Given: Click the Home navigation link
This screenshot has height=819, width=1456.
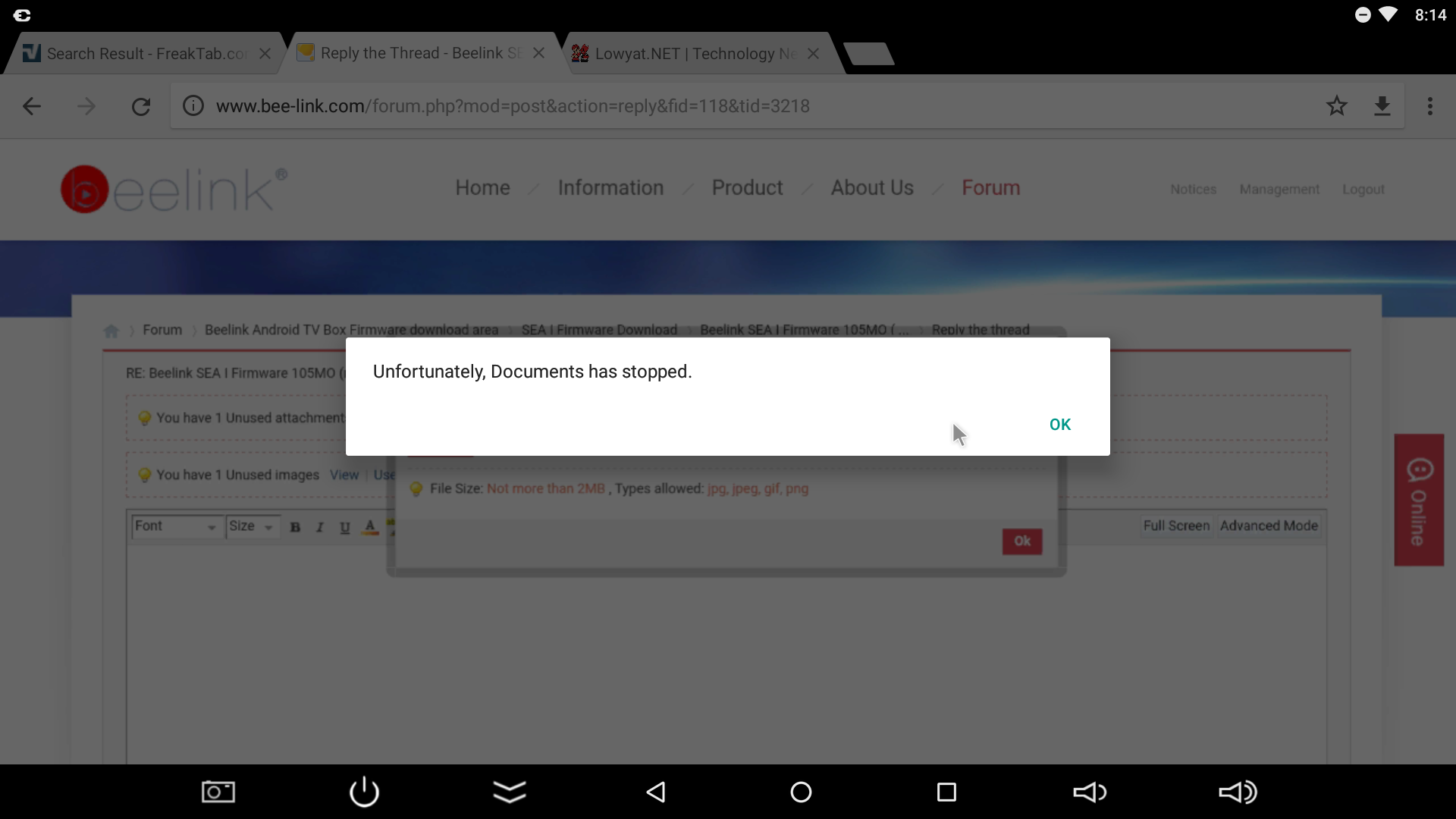Looking at the screenshot, I should [481, 187].
